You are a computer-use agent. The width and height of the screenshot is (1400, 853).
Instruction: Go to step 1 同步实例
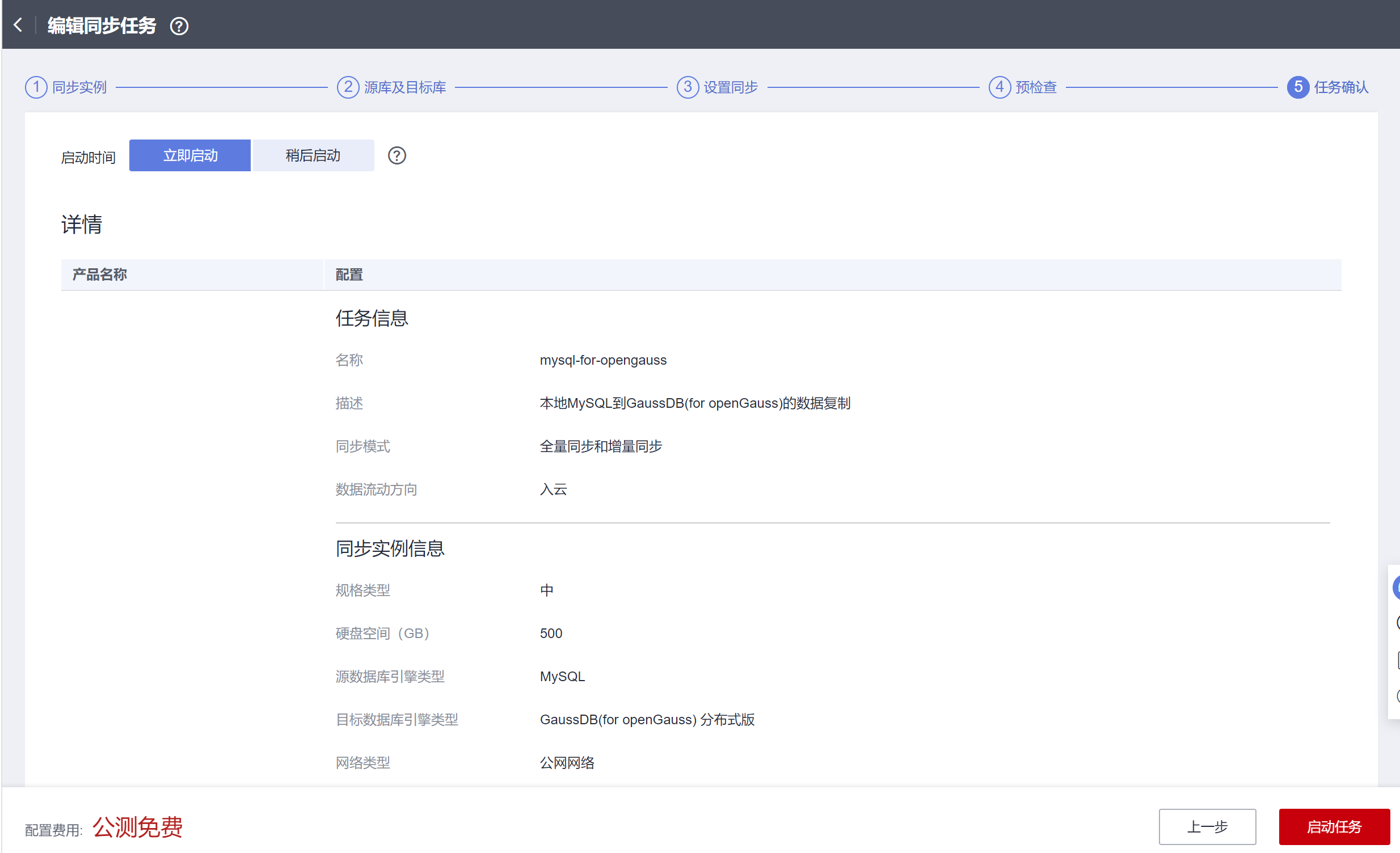coord(66,87)
